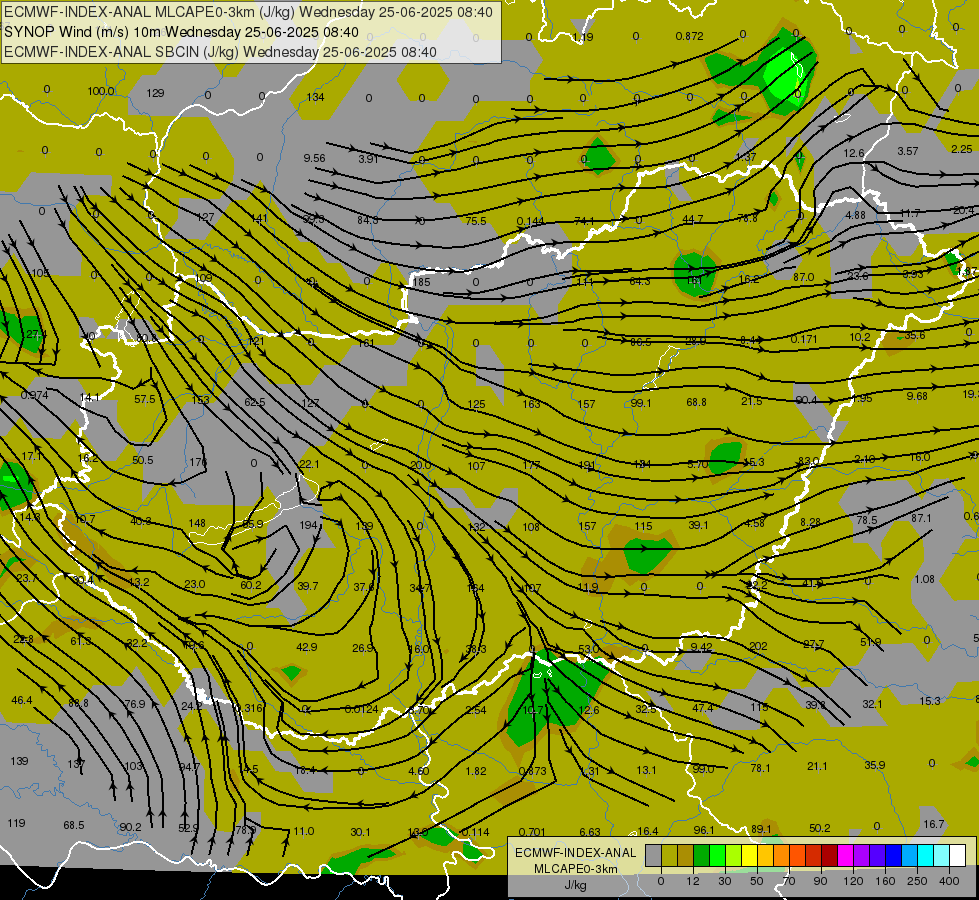Click the legend tick label '160'
Image resolution: width=979 pixels, height=900 pixels.
[x=885, y=881]
